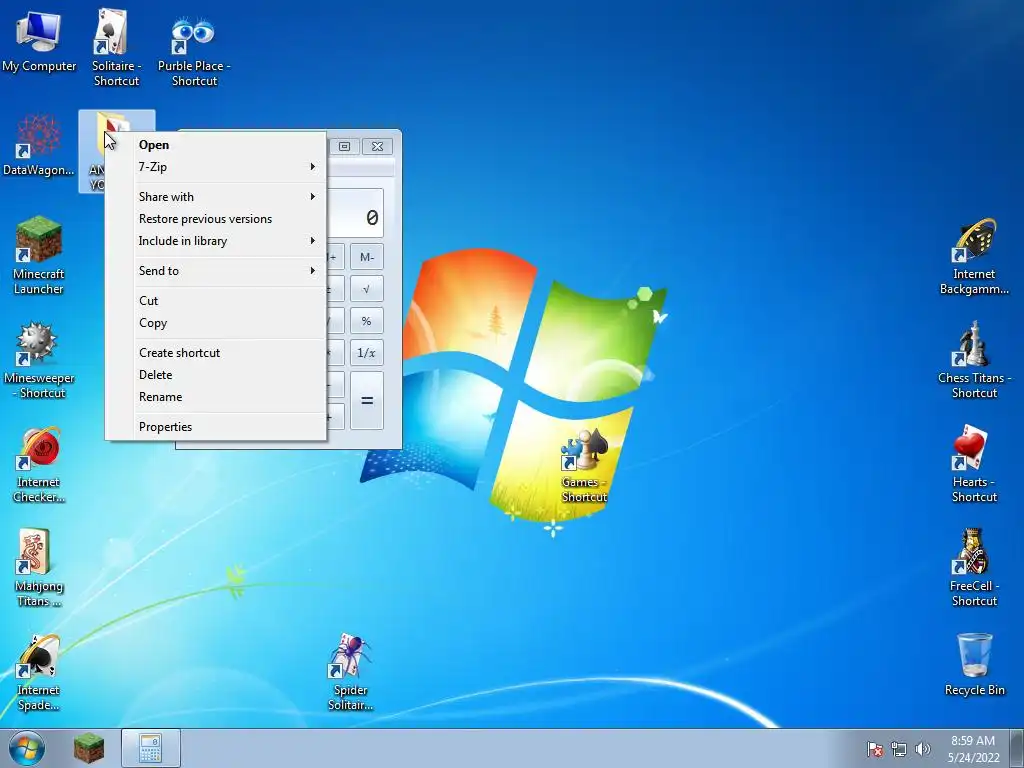Select the Spider Solitaire desktop icon
1024x768 pixels.
(x=350, y=672)
